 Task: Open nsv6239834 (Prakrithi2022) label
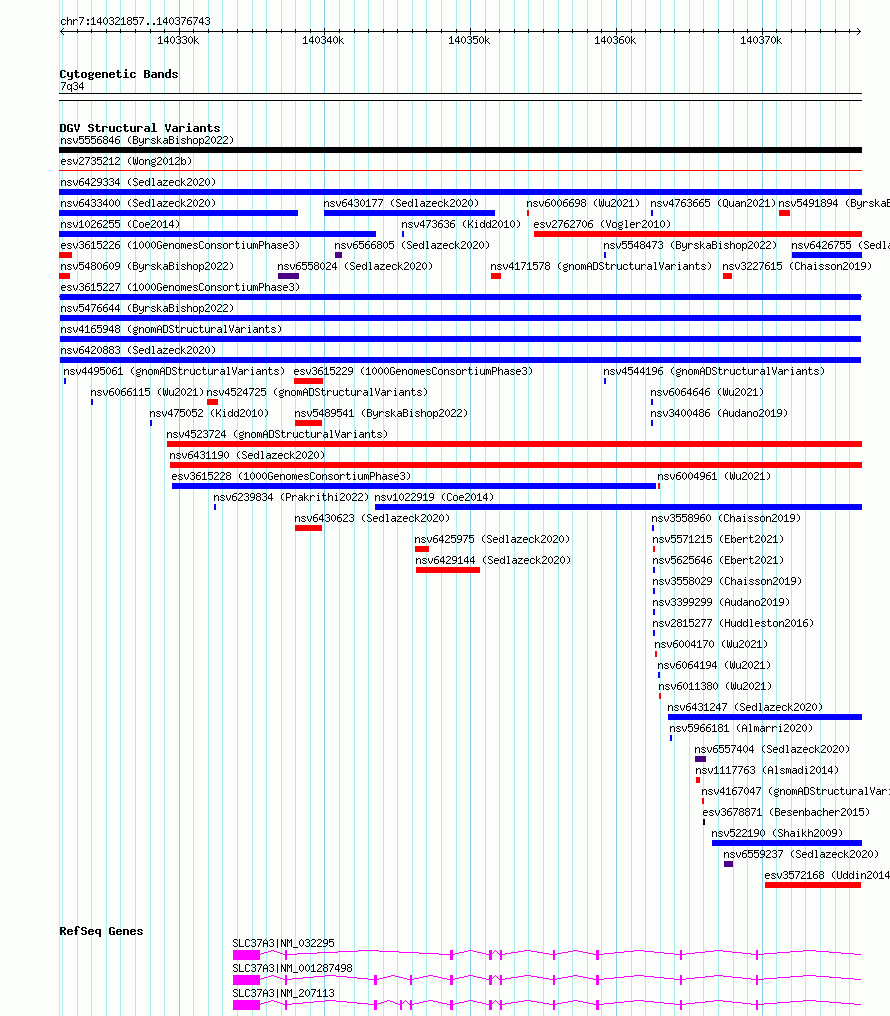[291, 497]
